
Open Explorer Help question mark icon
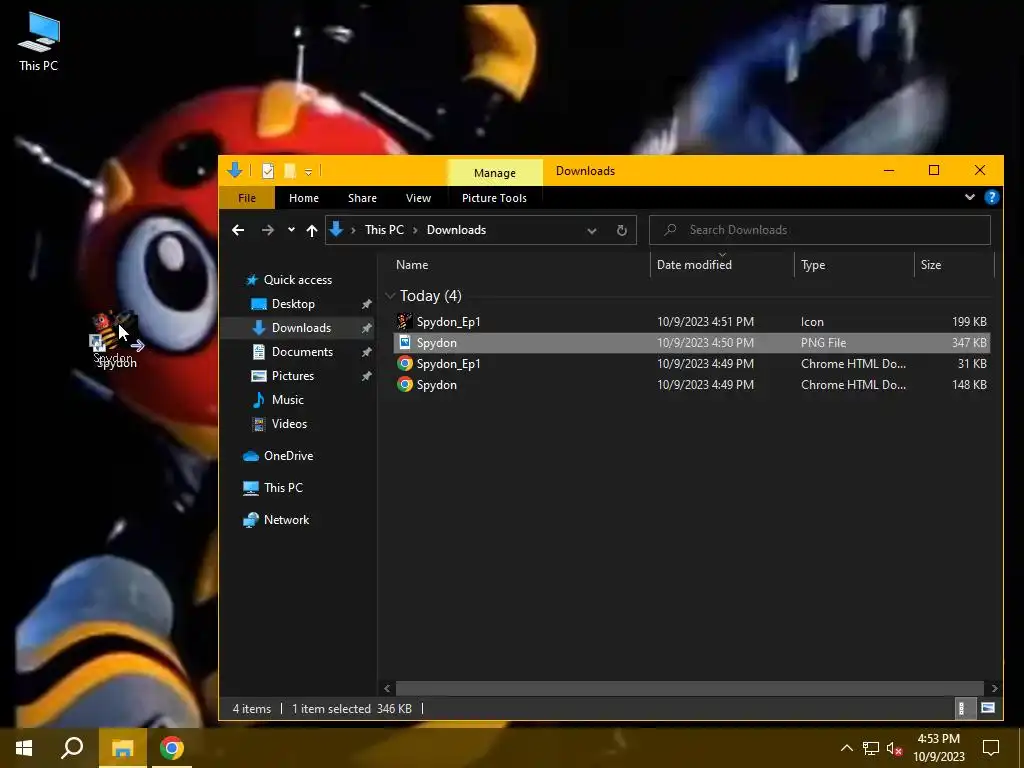pos(991,197)
